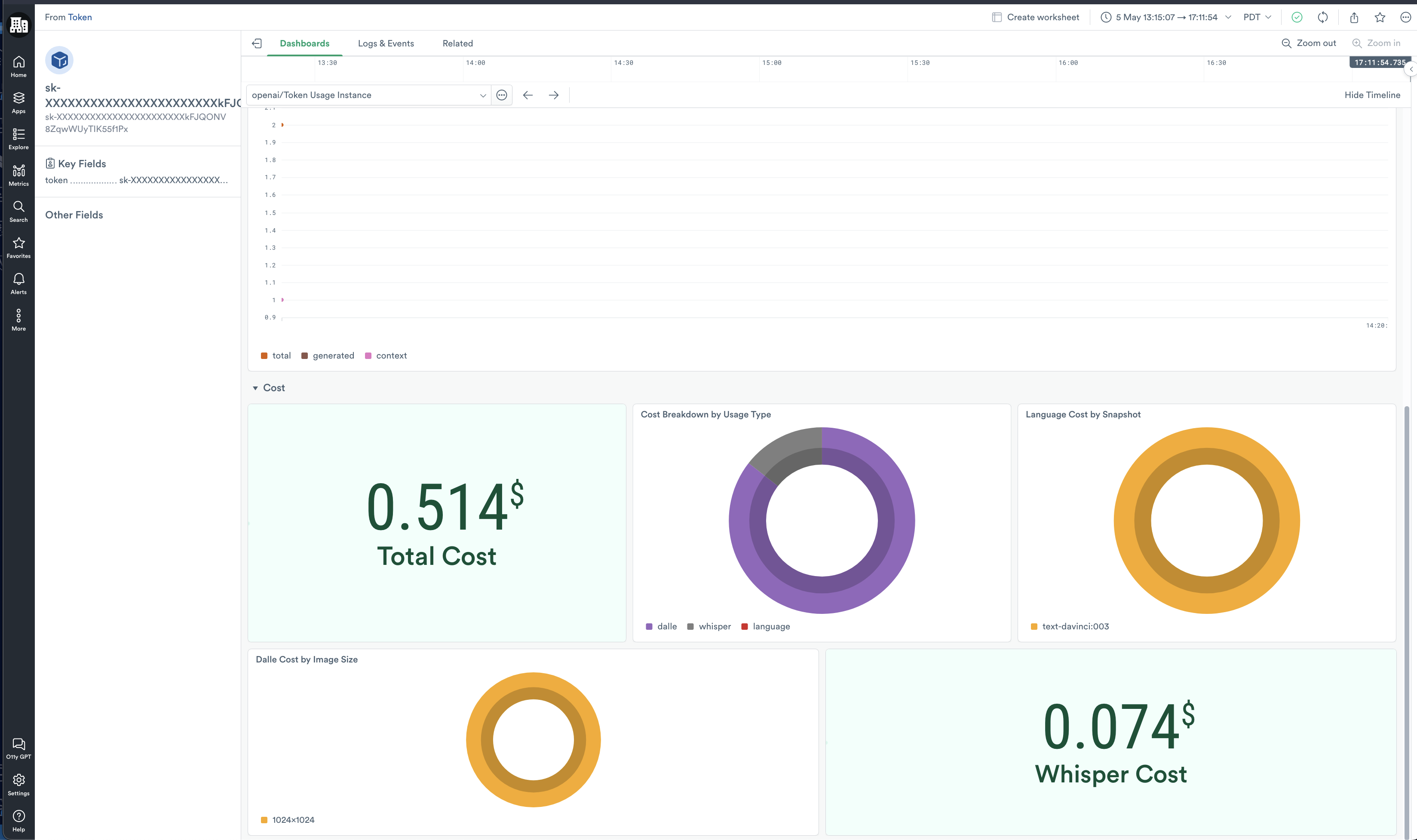
Task: Click the 15:00 timeline tick
Action: click(772, 63)
